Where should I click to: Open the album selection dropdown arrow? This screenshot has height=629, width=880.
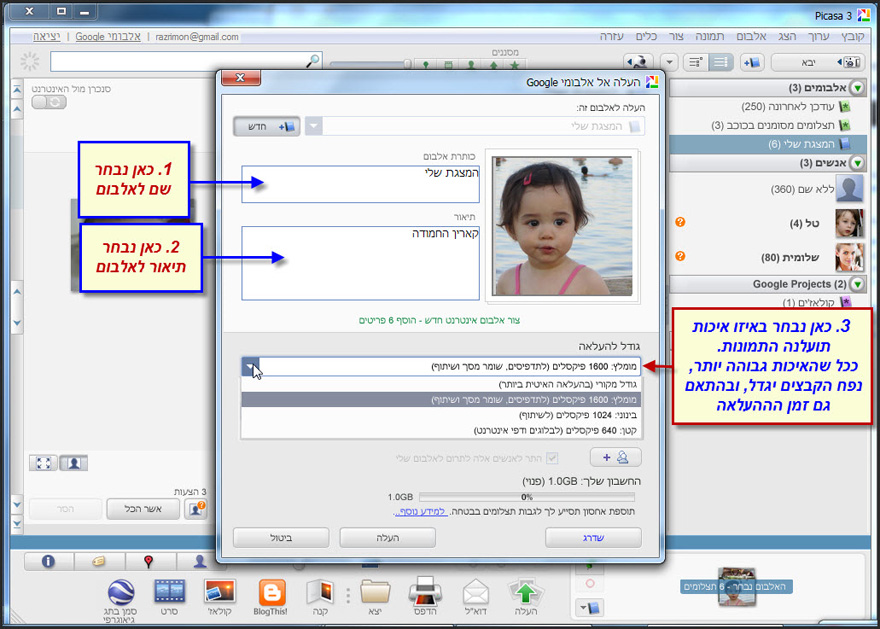click(x=314, y=126)
